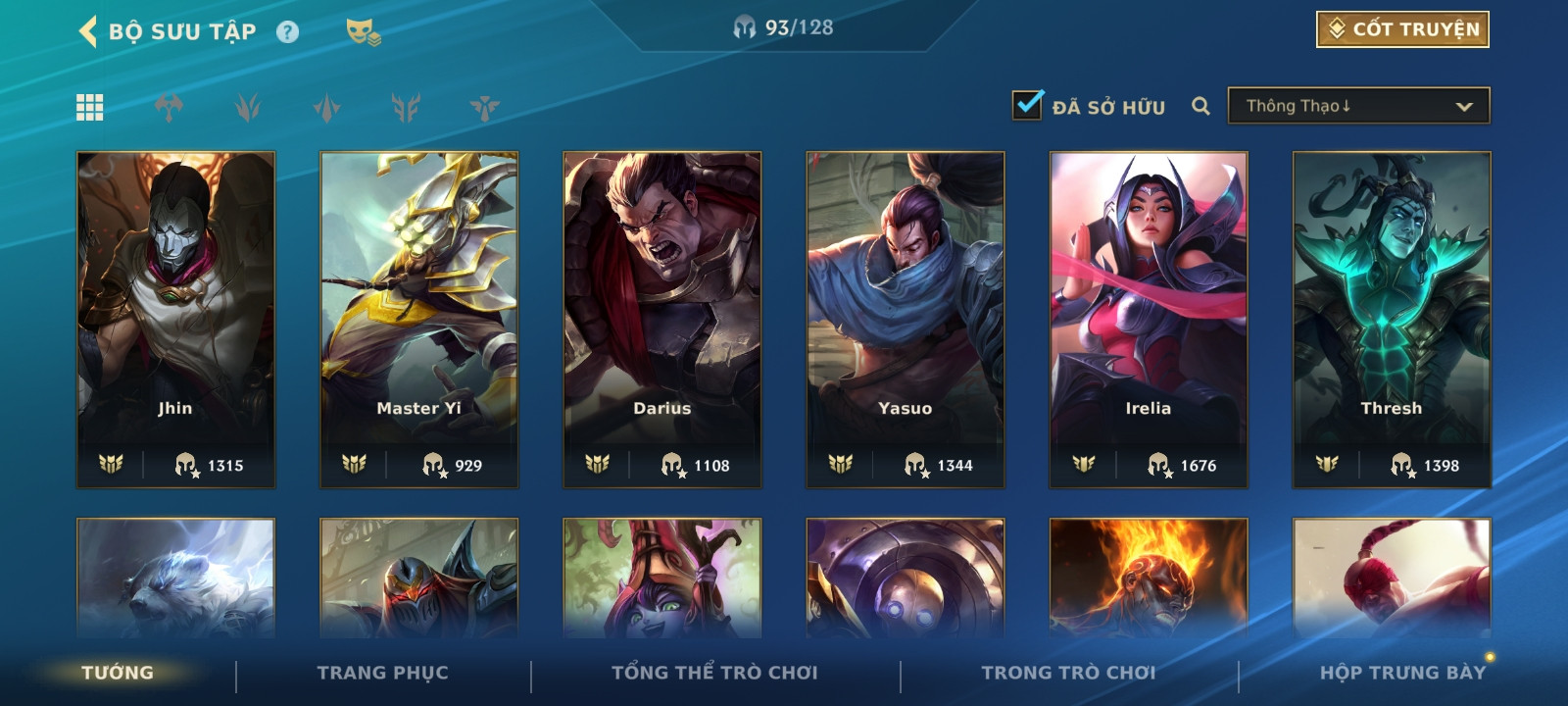
Task: Expand the Thông Thạo sort dropdown
Action: pyautogui.click(x=1358, y=106)
